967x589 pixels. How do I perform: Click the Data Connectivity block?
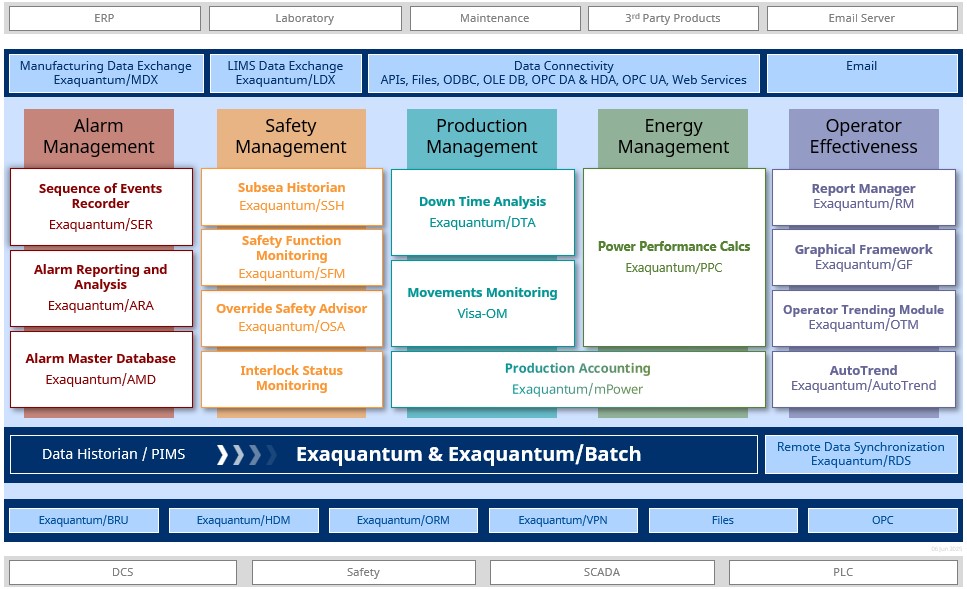pos(563,73)
